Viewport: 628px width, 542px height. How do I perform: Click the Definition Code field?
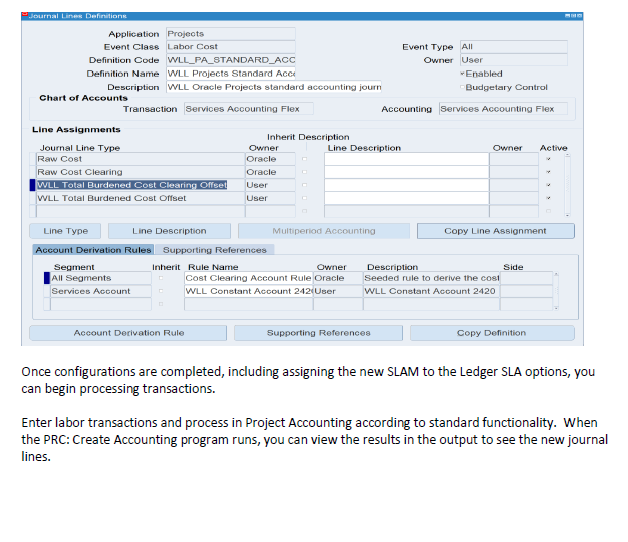click(231, 60)
